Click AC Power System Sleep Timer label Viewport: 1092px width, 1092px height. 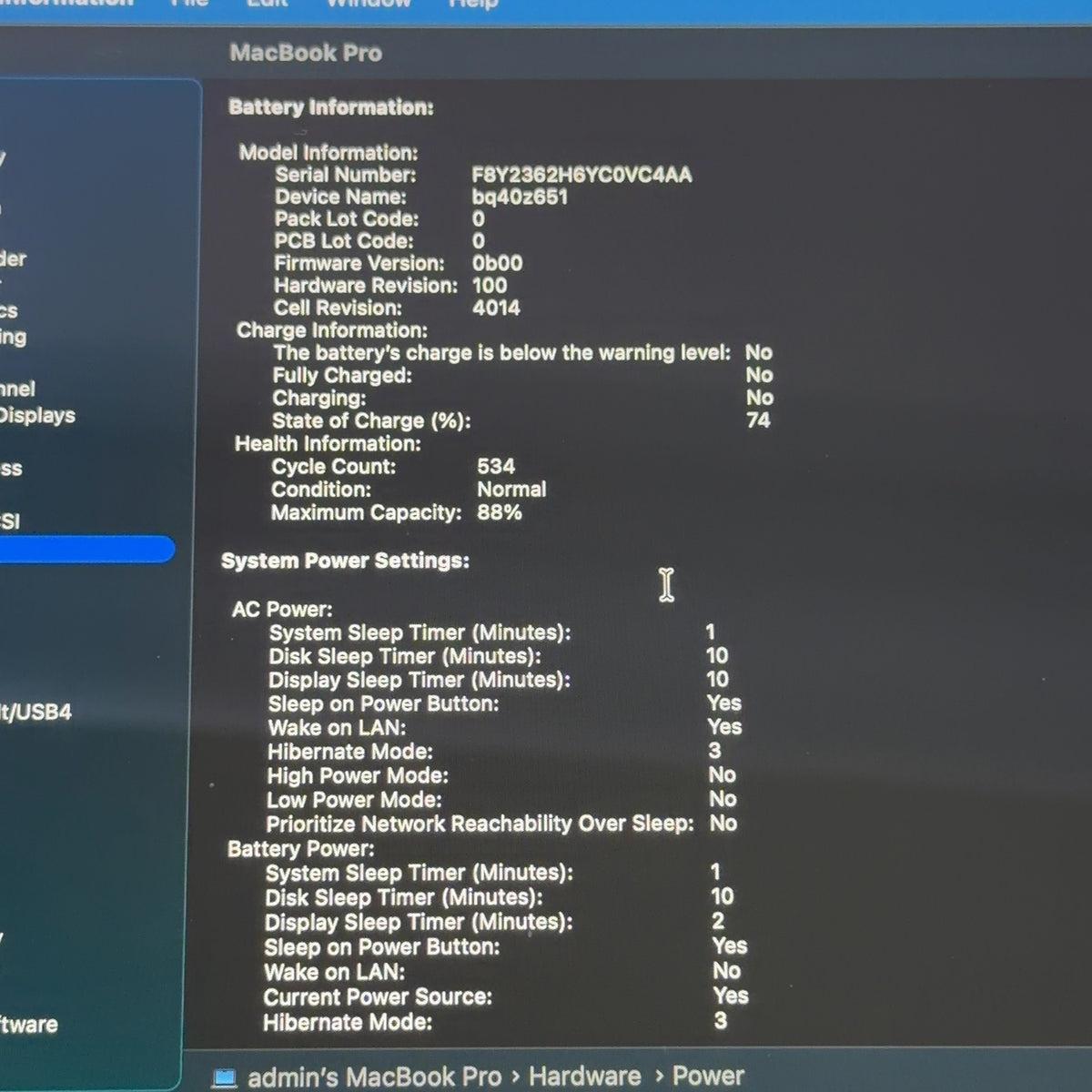point(420,632)
